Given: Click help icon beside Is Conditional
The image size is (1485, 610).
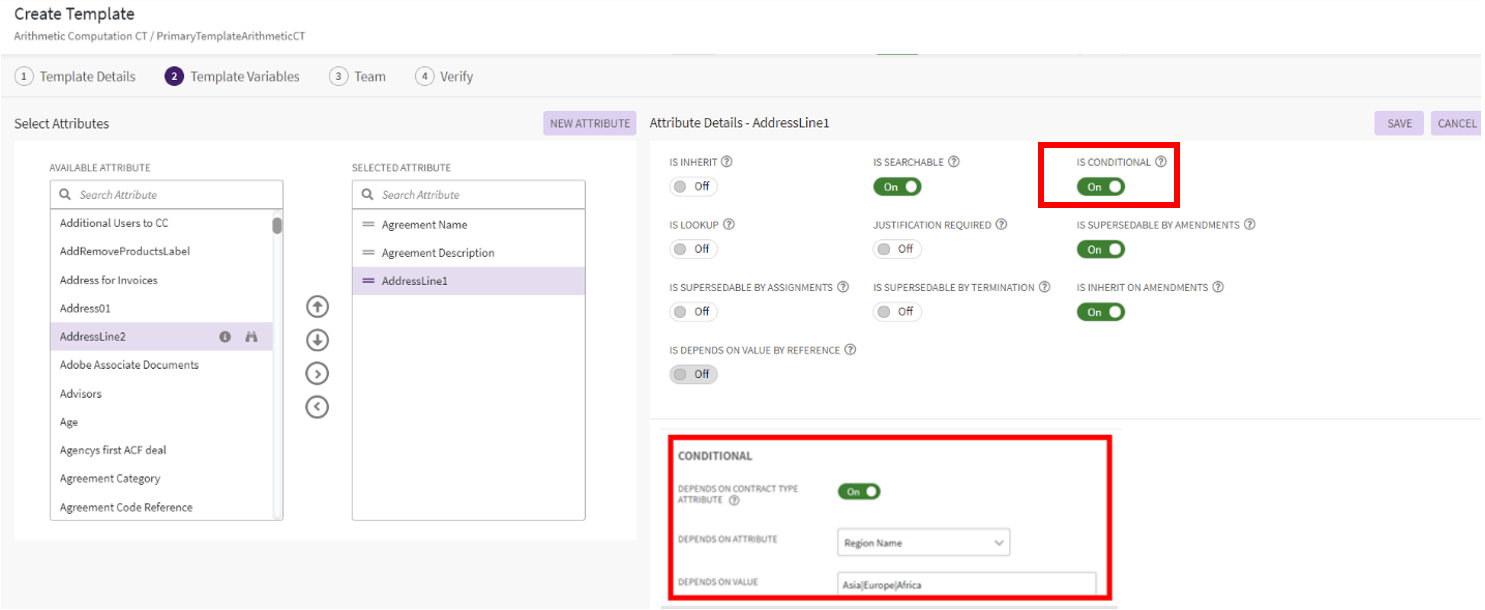Looking at the screenshot, I should click(1161, 162).
